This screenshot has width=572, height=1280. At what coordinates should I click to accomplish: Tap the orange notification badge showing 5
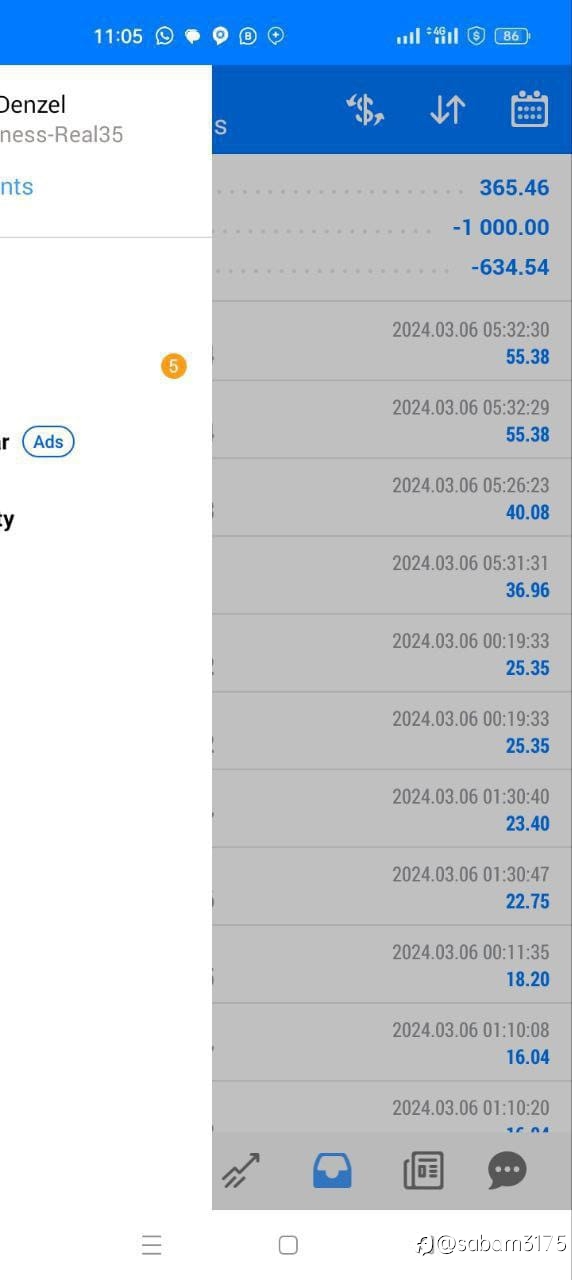173,367
